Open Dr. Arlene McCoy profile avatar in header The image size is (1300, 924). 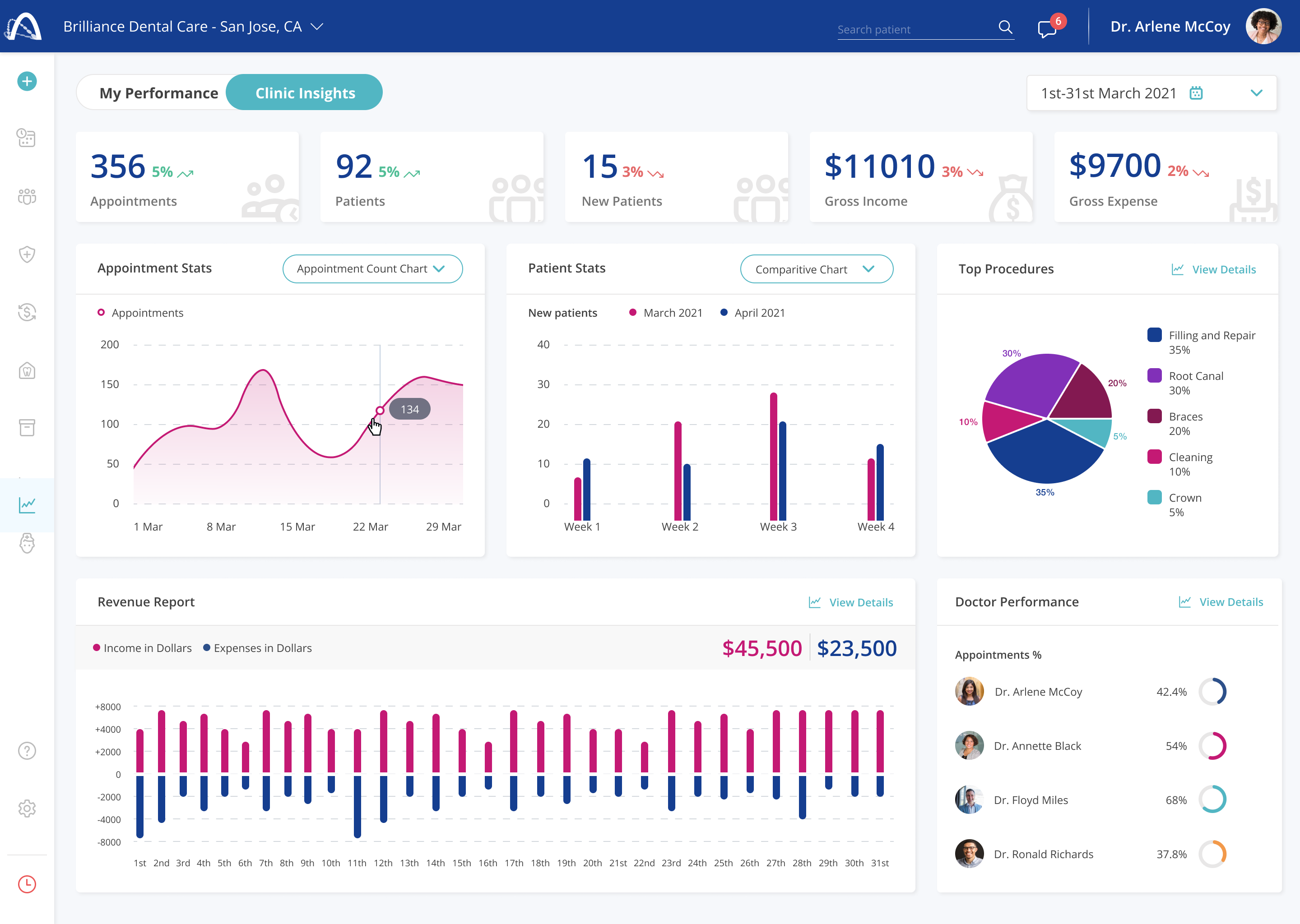[x=1263, y=26]
